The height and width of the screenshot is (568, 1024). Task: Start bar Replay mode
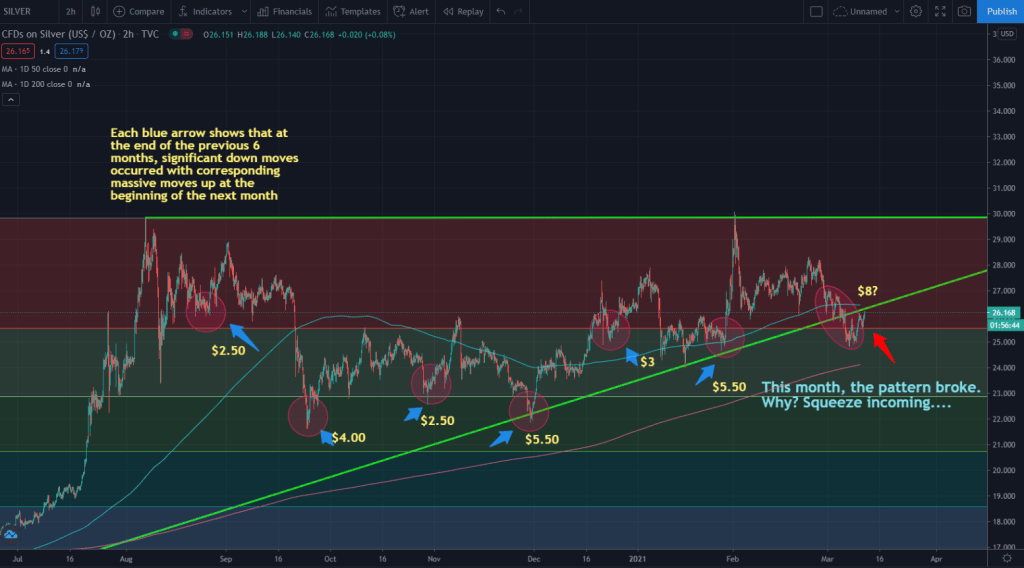point(463,12)
